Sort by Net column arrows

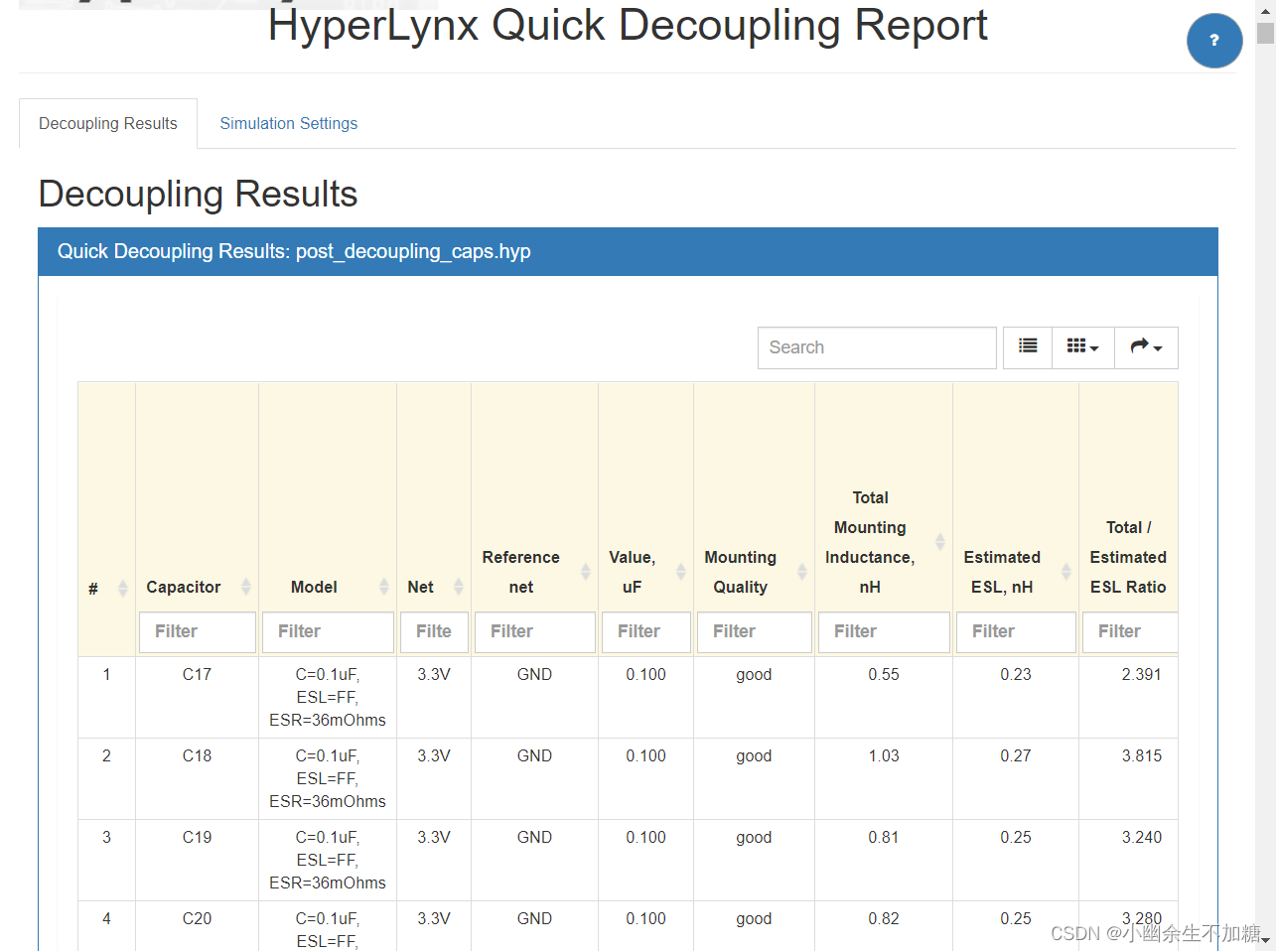(459, 587)
